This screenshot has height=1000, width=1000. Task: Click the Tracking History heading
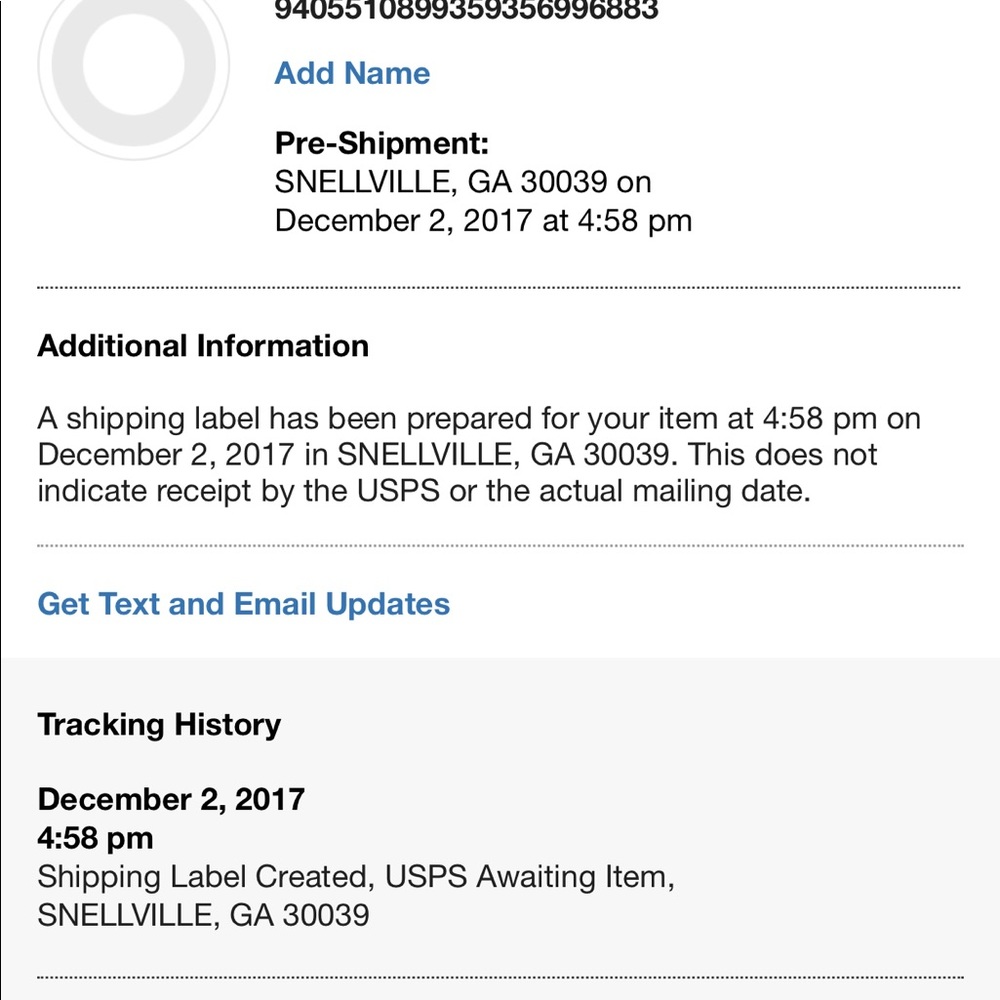[159, 724]
